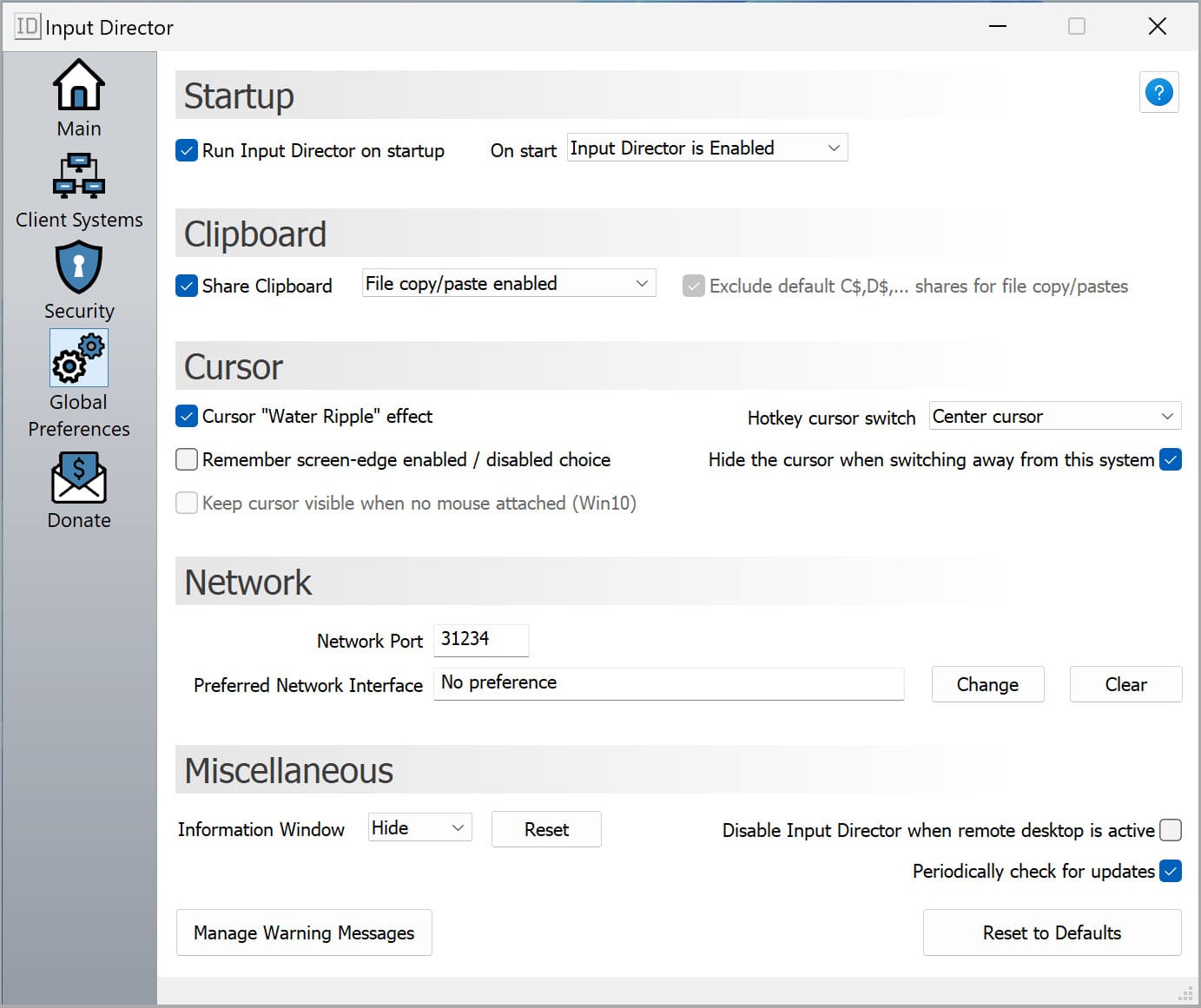Minimize the Input Director window

(x=998, y=26)
